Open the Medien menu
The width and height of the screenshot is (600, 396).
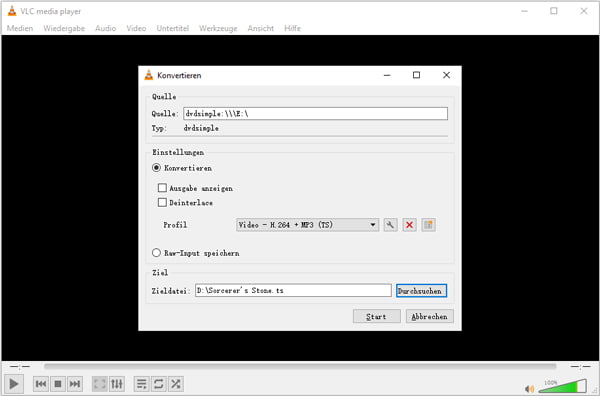[x=20, y=28]
